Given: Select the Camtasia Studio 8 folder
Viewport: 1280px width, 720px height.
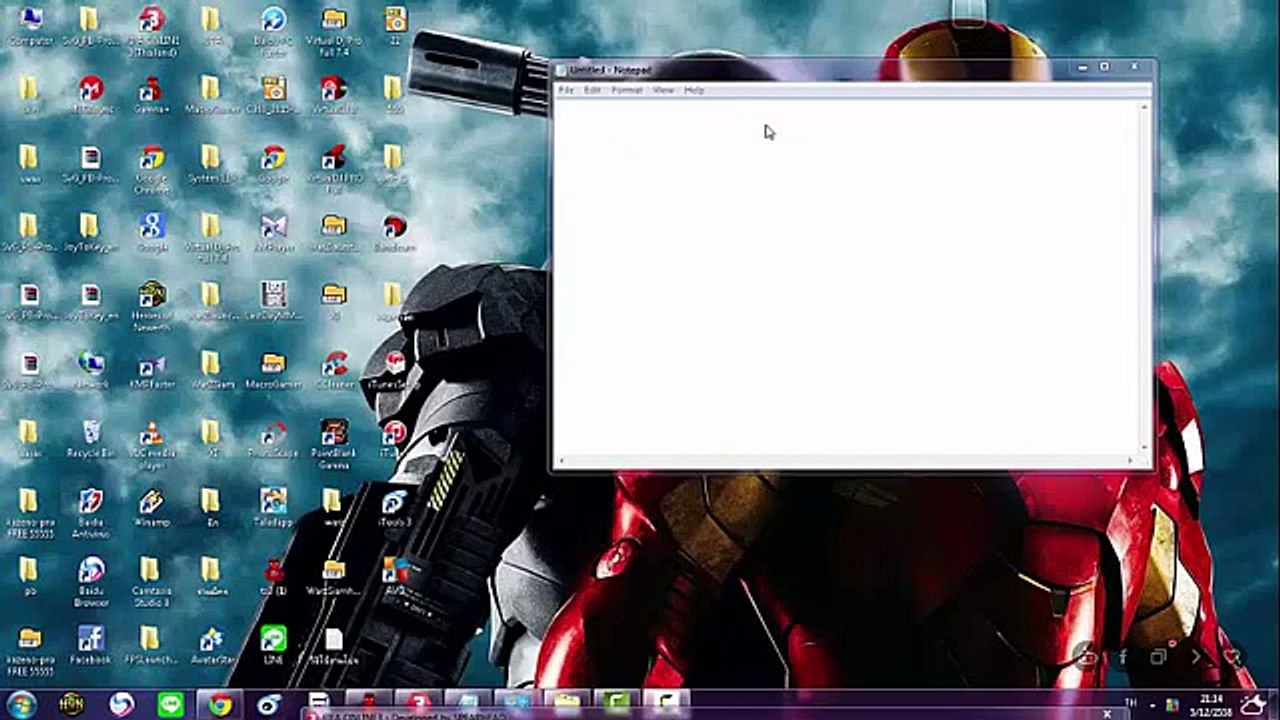Looking at the screenshot, I should pyautogui.click(x=152, y=582).
